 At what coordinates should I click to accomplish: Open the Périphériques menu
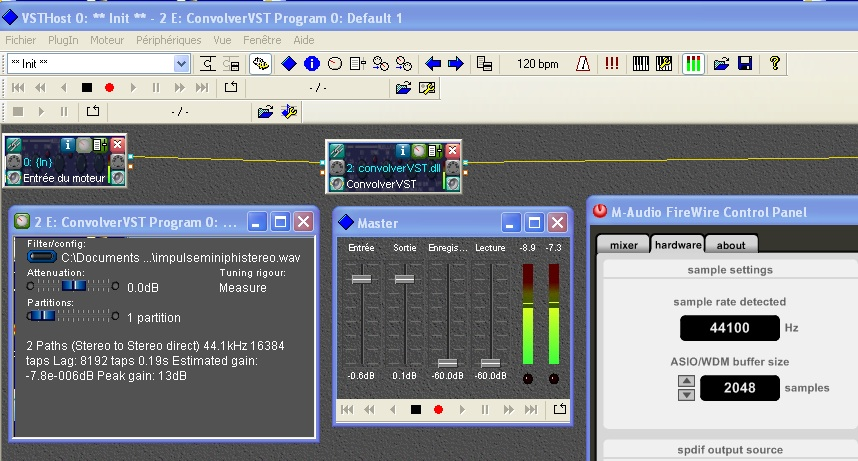point(169,40)
